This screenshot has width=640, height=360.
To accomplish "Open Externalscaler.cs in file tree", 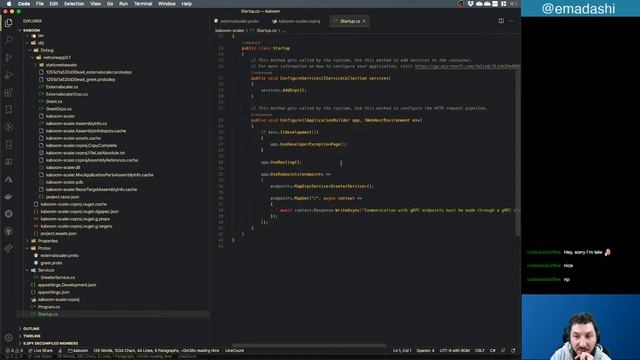I will (x=62, y=87).
